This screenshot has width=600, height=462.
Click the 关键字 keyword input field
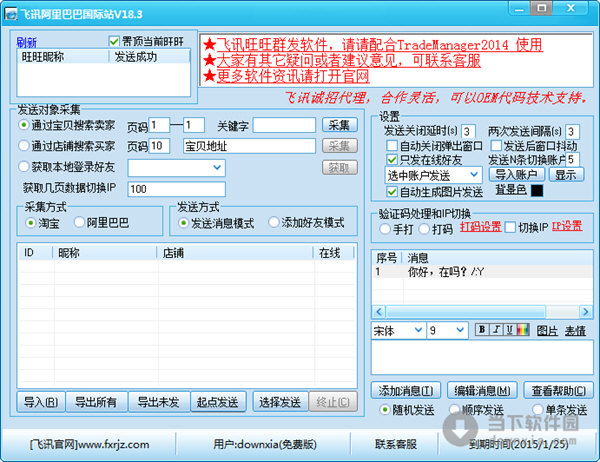pyautogui.click(x=284, y=125)
